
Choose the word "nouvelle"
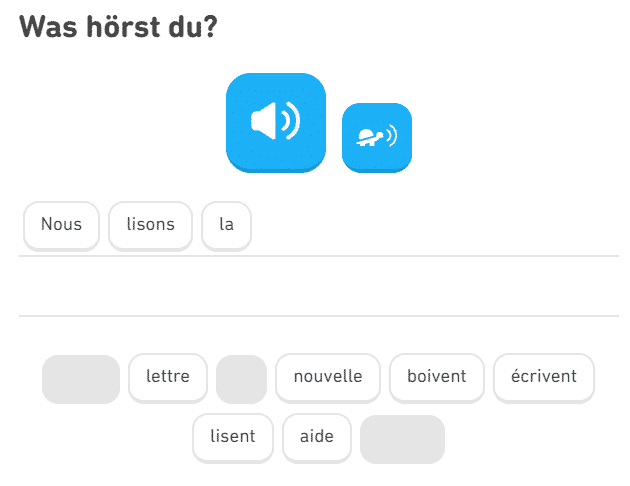pos(328,377)
